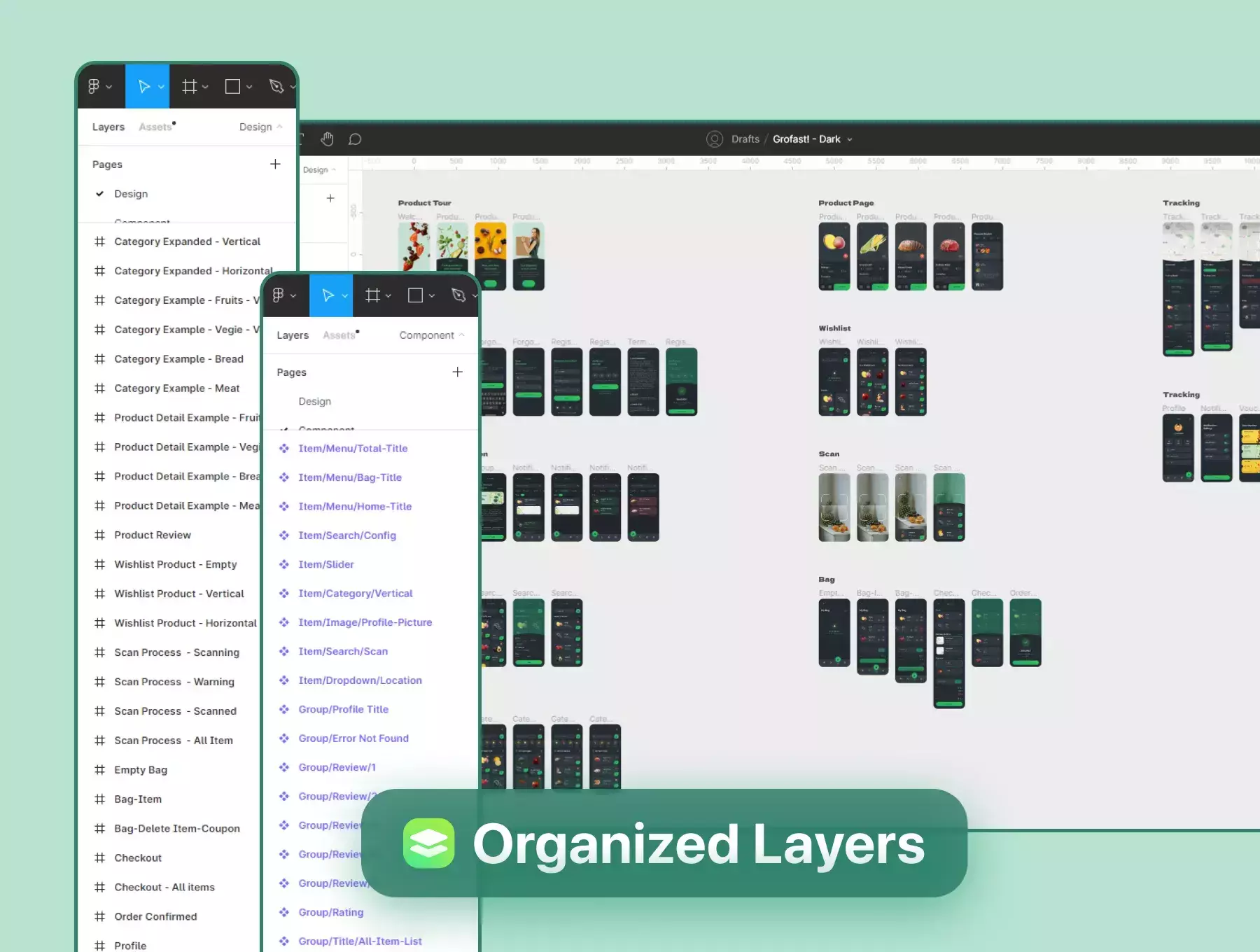
Task: Open Frame tool dropdown arrow in left panel
Action: [205, 87]
